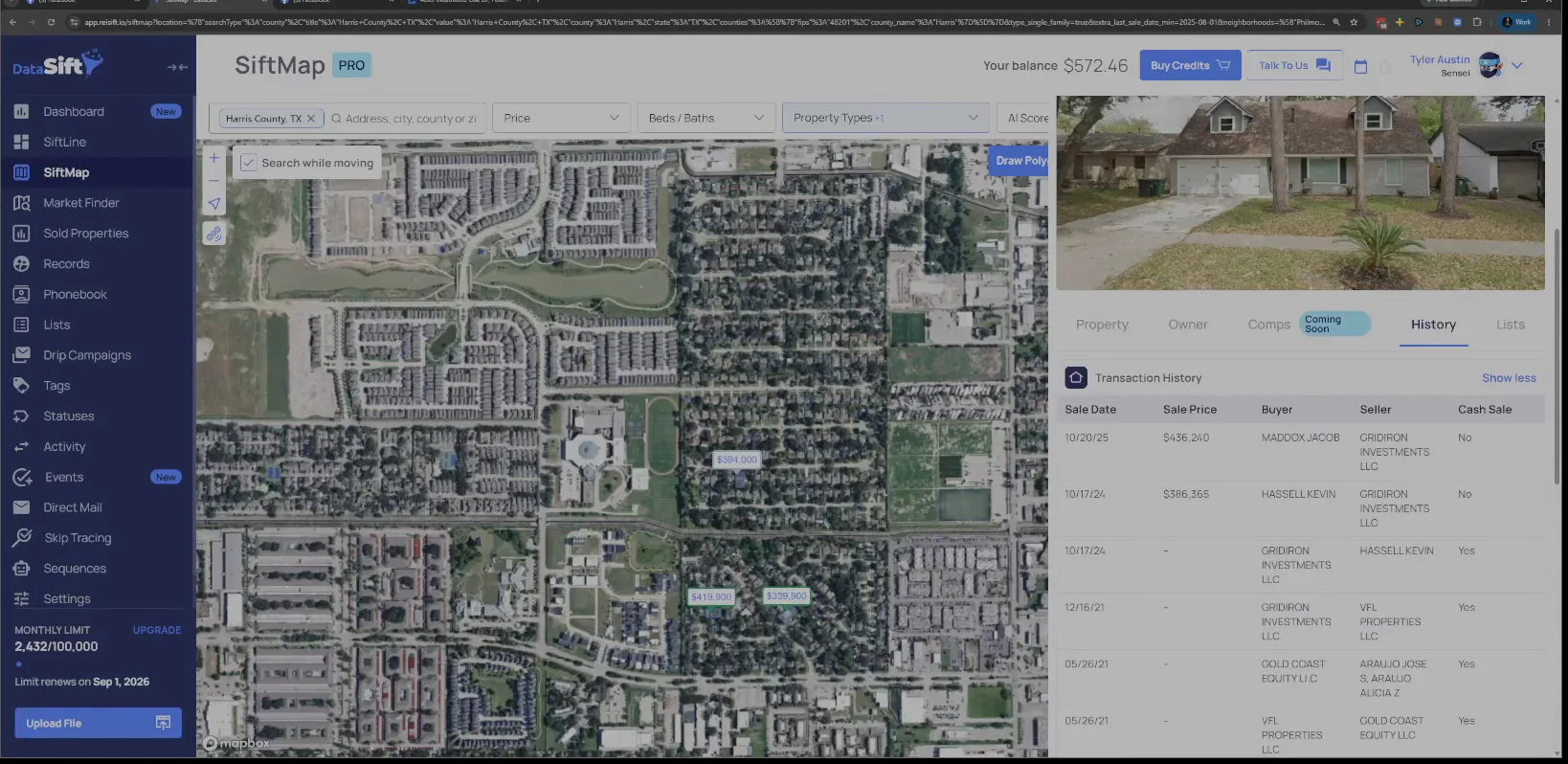Viewport: 1568px width, 764px height.
Task: Click the Drip Campaigns envelope icon
Action: click(22, 355)
